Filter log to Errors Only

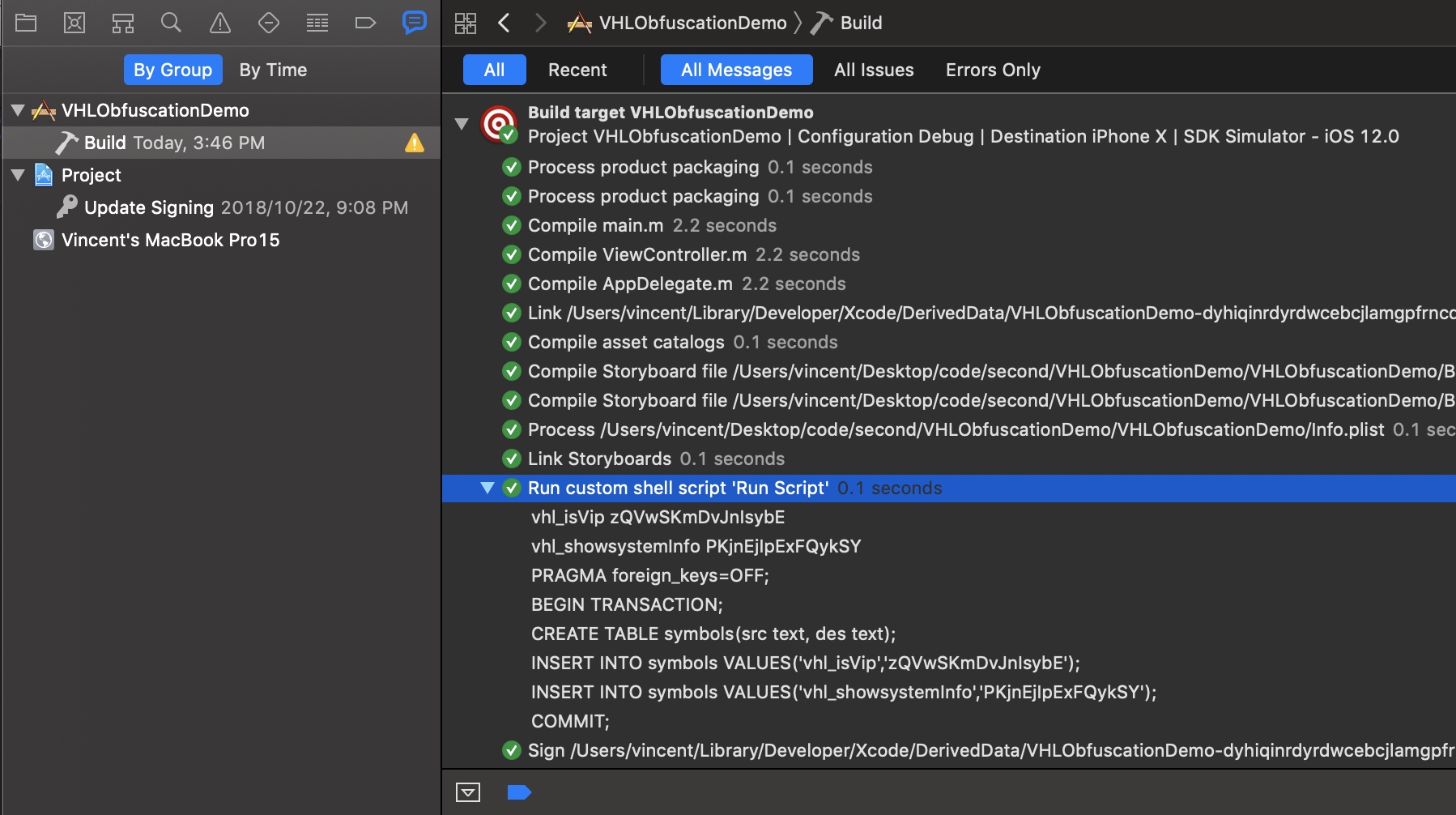click(x=993, y=70)
